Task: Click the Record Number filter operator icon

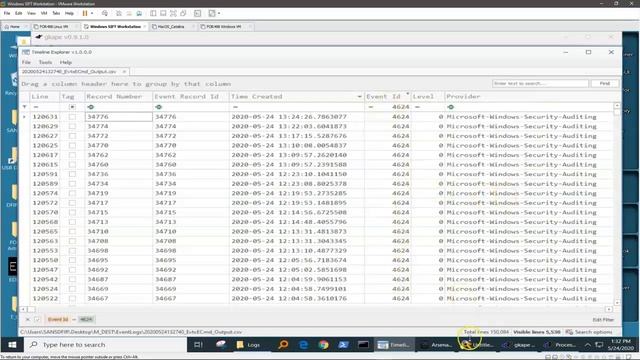Action: 91,107
